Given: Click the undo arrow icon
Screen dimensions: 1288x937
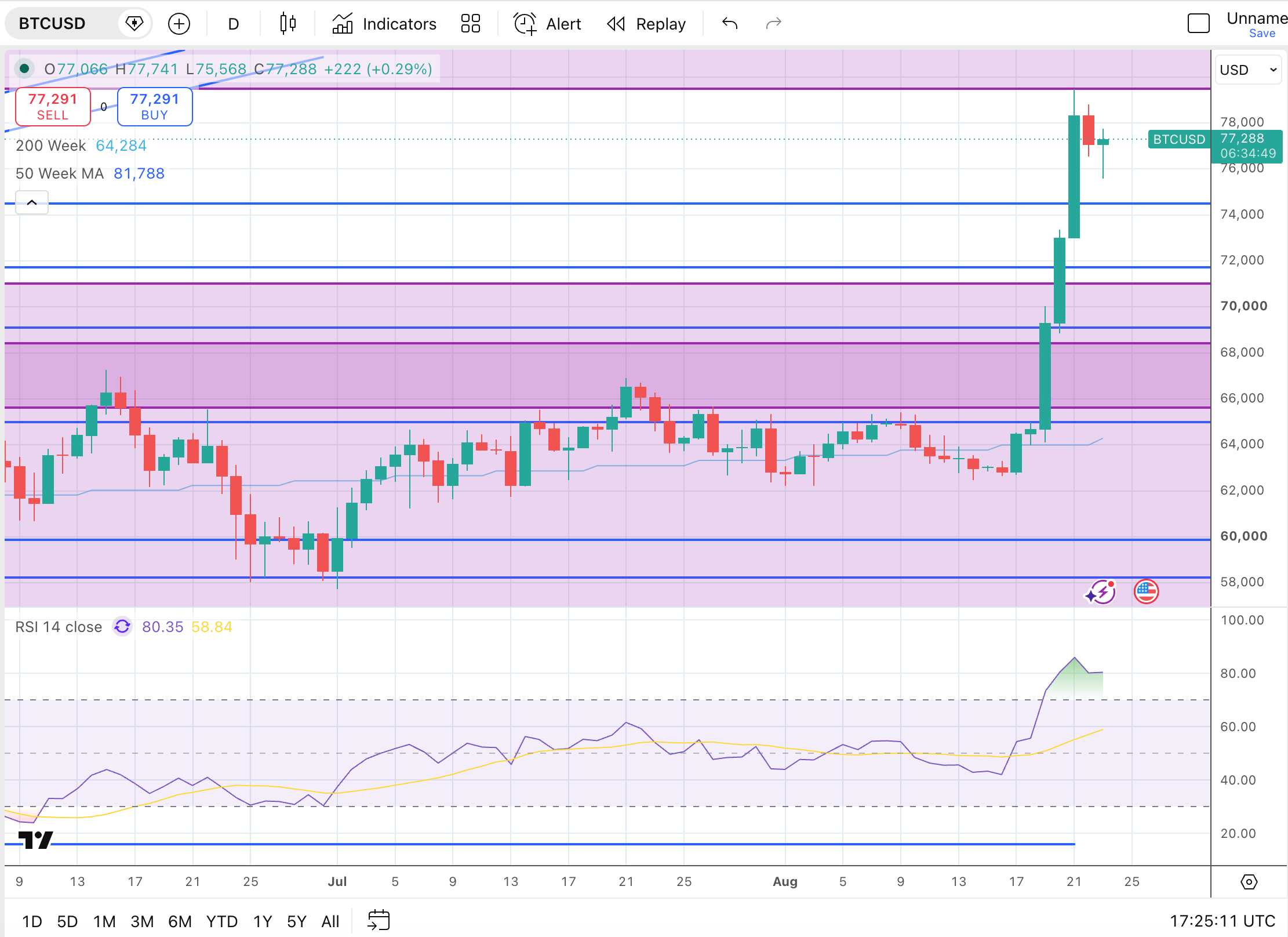Looking at the screenshot, I should click(x=730, y=24).
